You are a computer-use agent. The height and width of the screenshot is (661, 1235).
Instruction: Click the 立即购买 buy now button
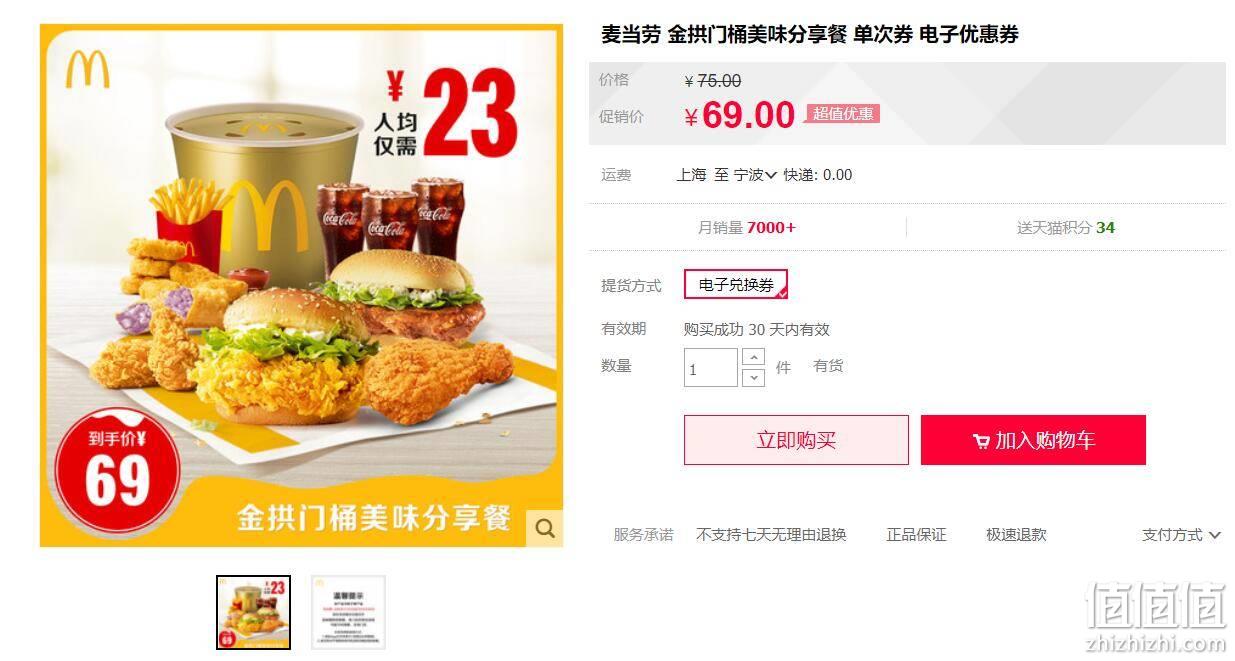pos(796,440)
